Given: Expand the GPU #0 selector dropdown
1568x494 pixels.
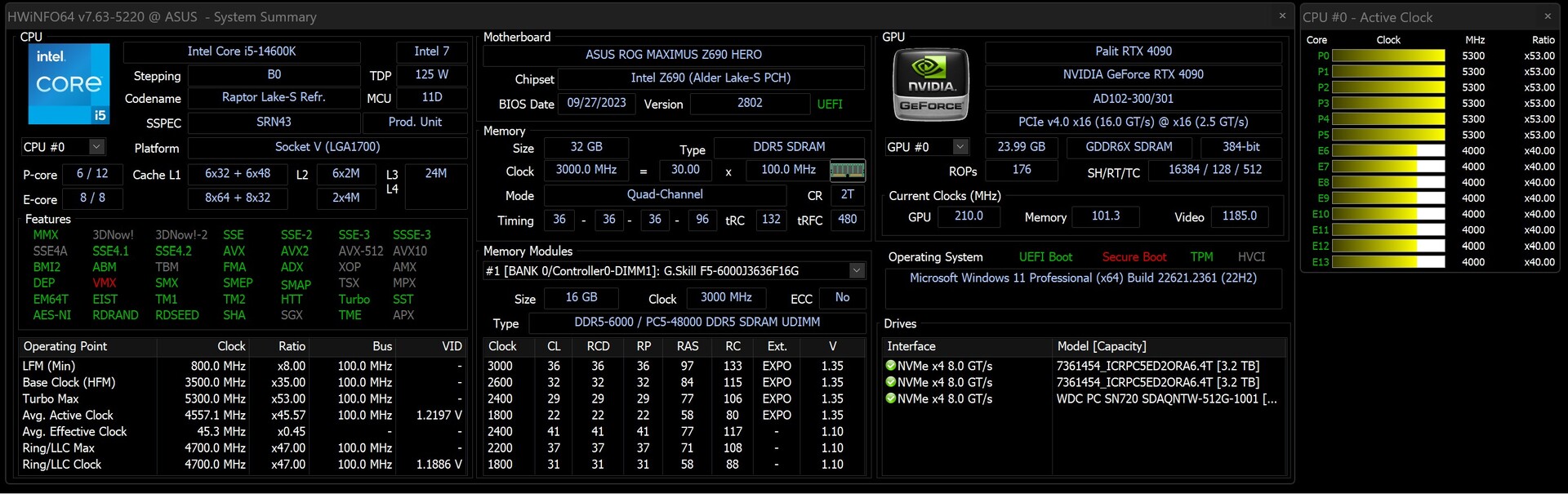Looking at the screenshot, I should 960,147.
